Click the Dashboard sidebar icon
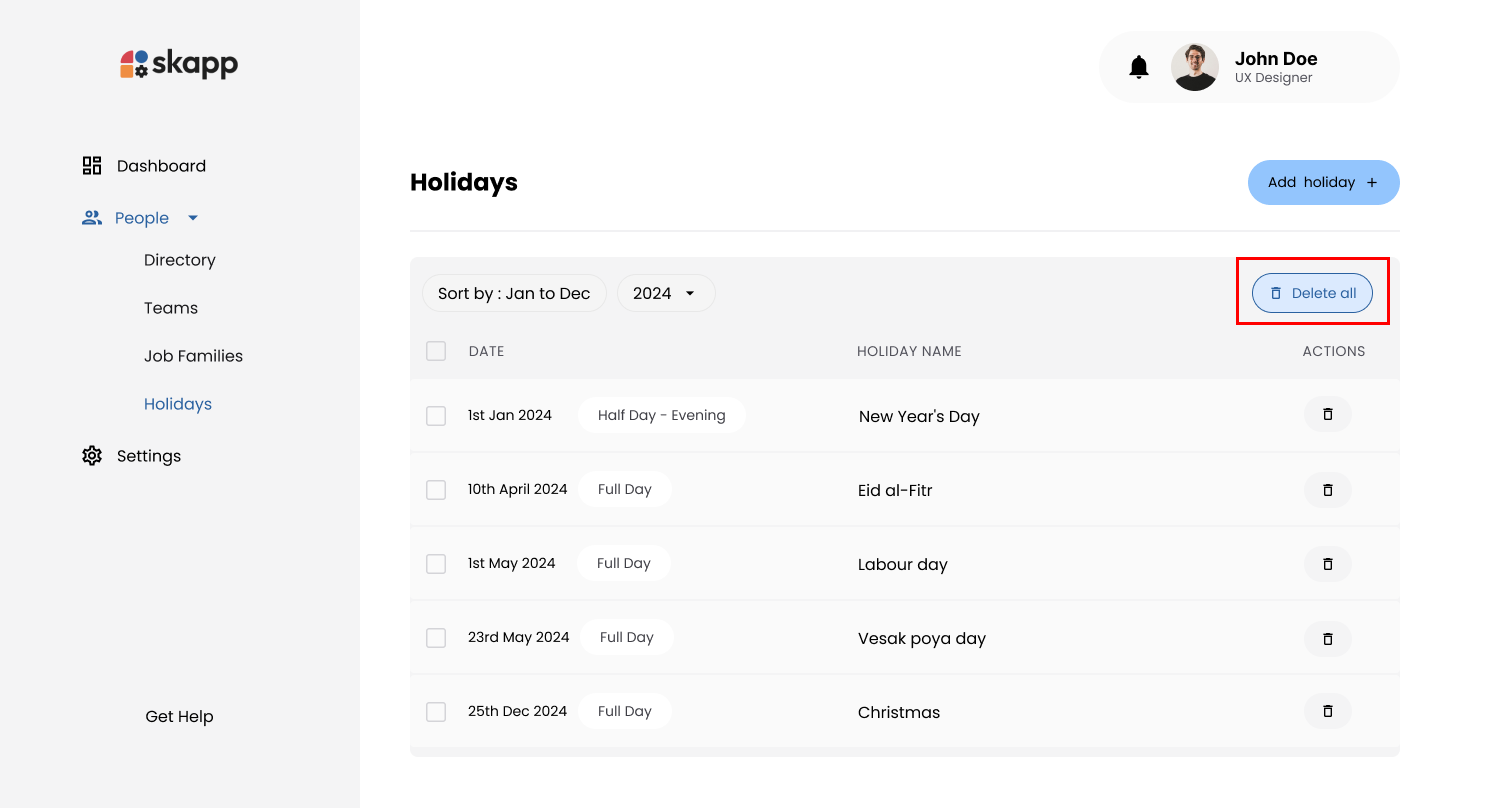This screenshot has width=1512, height=808. click(x=91, y=165)
